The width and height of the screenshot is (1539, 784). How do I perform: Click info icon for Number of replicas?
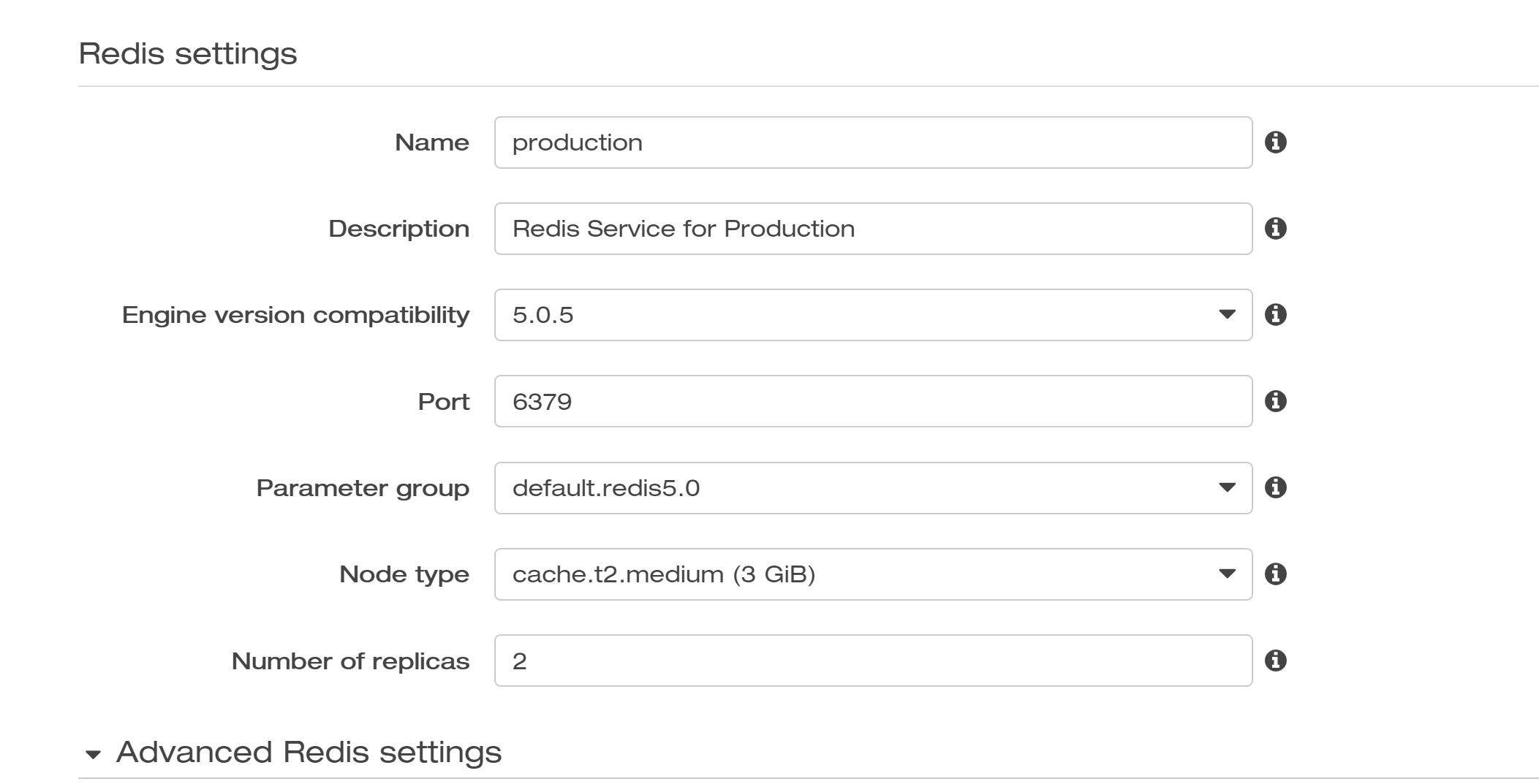(x=1275, y=661)
